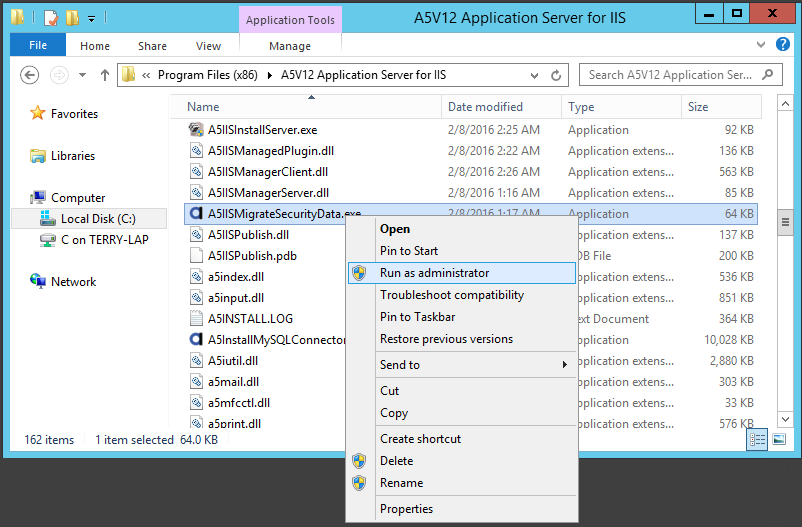
Task: Click the A5IISManagedPlugin.dll file icon
Action: pos(196,150)
